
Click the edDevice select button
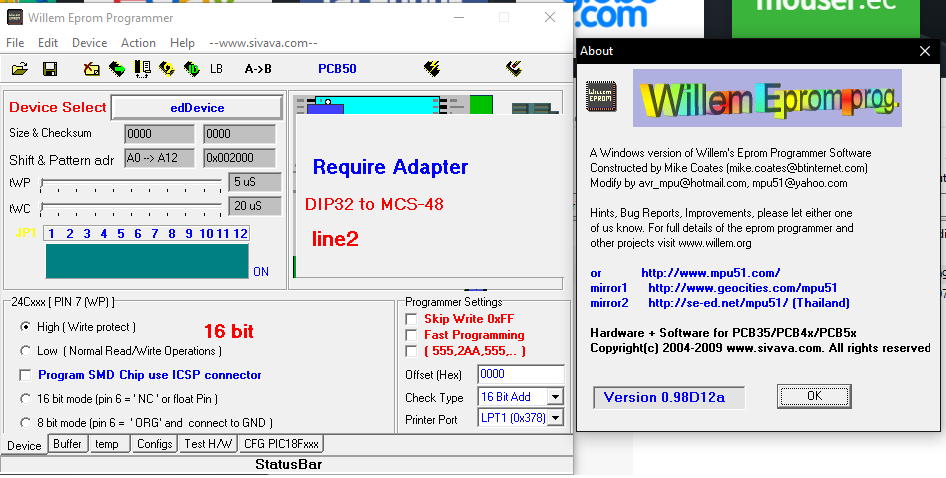click(197, 107)
